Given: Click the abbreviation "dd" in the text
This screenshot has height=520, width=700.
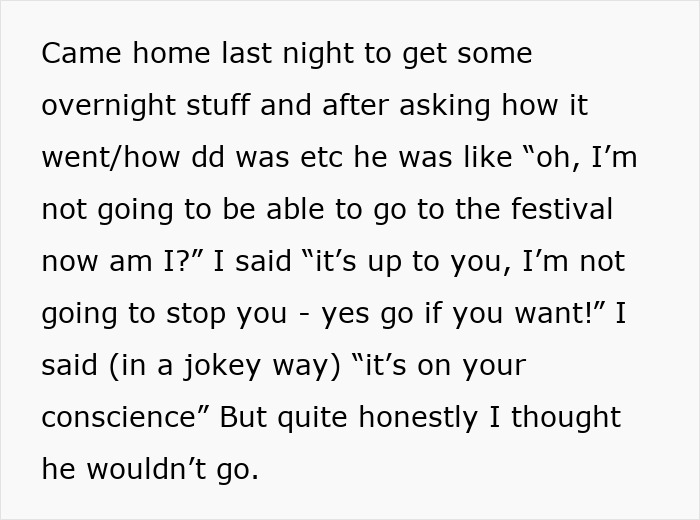Looking at the screenshot, I should pyautogui.click(x=208, y=157).
